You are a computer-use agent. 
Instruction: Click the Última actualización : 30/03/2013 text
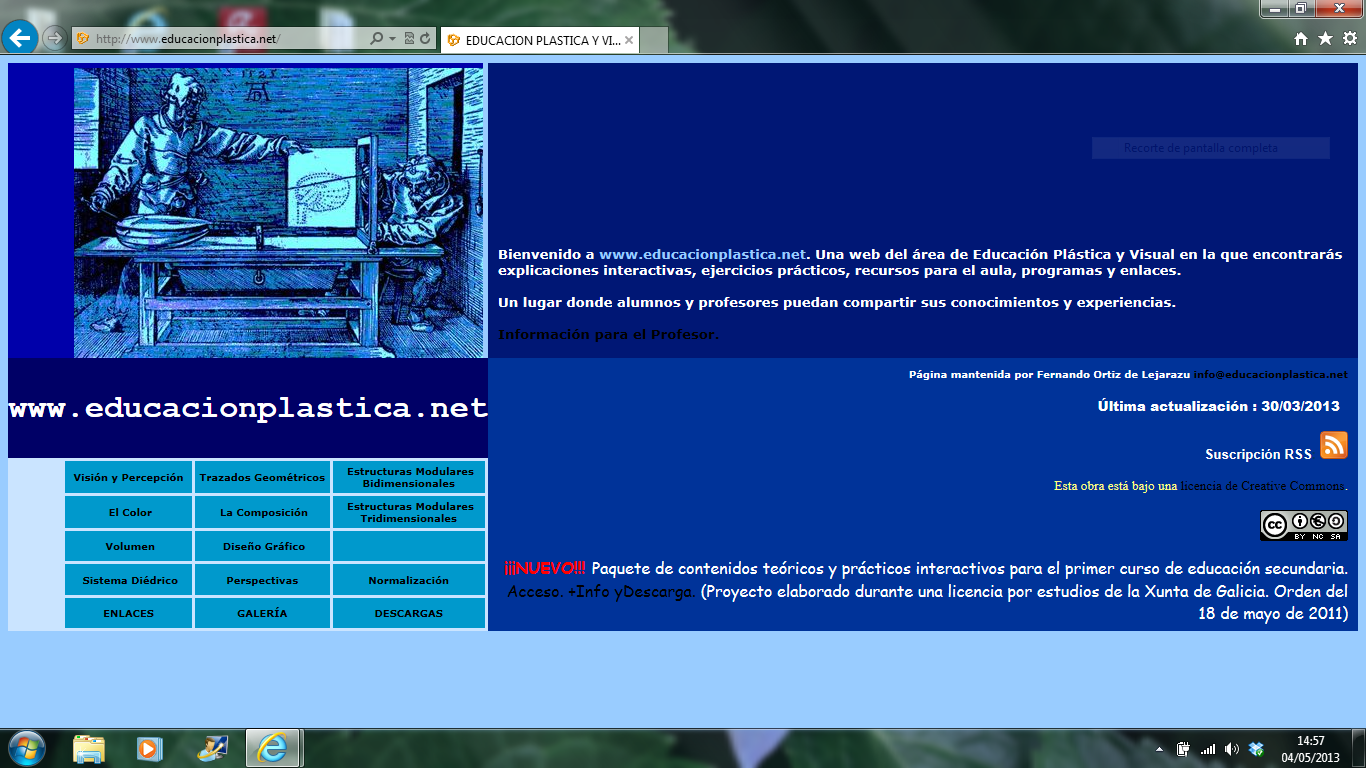[1218, 406]
